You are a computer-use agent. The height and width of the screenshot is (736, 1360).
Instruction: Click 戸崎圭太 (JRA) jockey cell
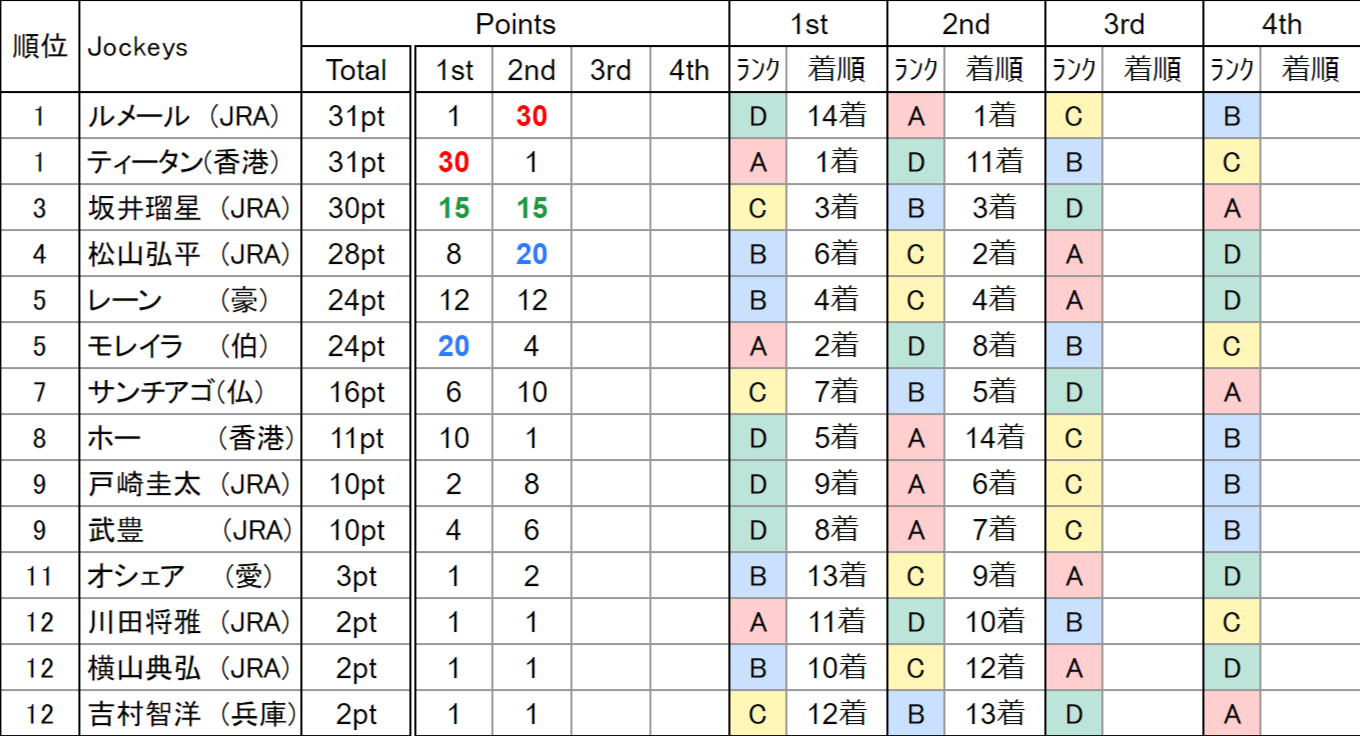(189, 484)
